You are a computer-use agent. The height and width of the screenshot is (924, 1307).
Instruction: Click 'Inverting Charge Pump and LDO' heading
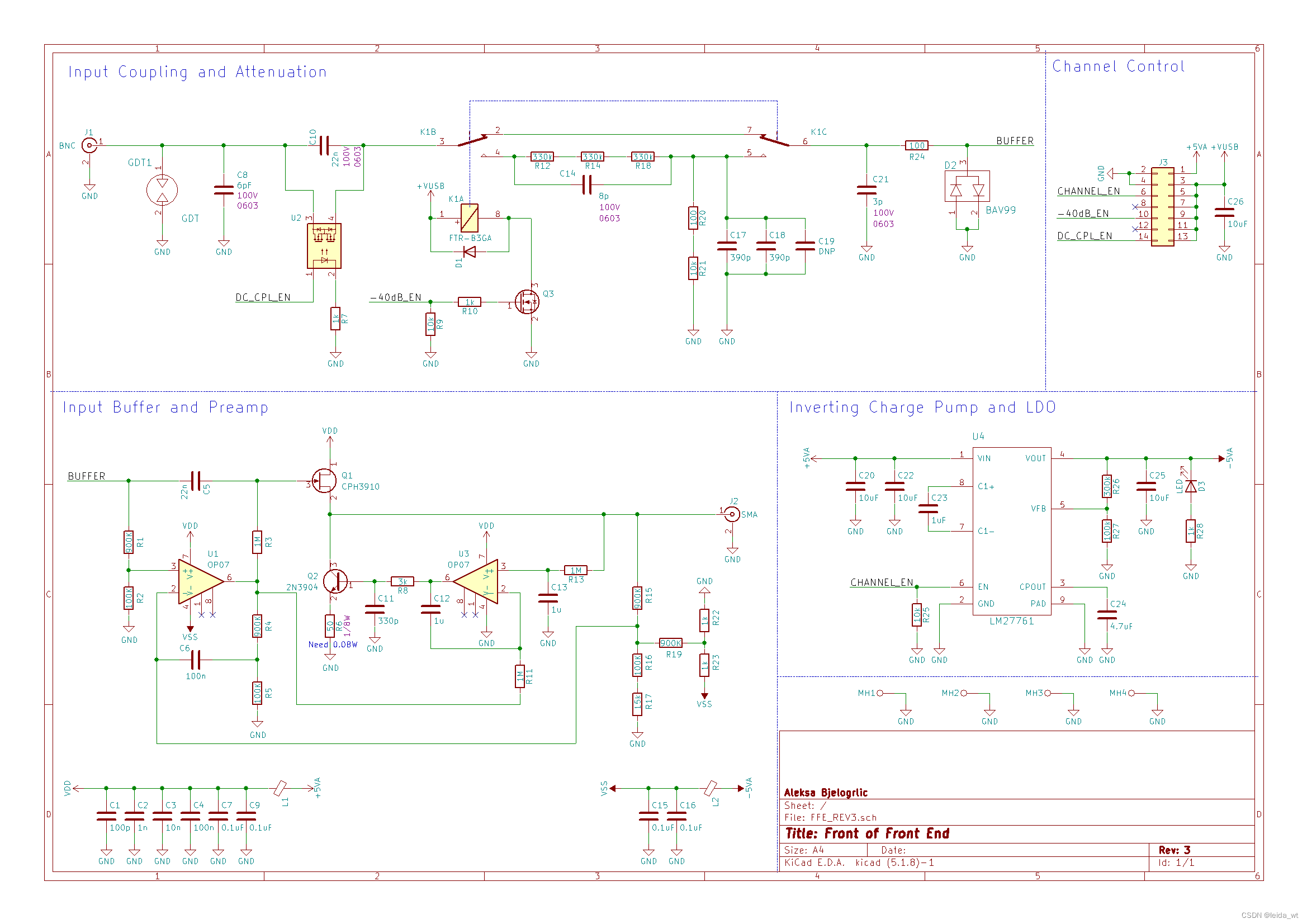click(922, 407)
